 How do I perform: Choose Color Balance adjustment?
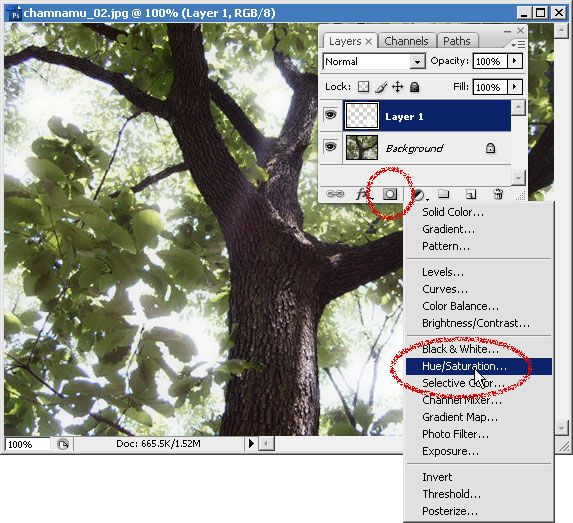click(x=478, y=306)
